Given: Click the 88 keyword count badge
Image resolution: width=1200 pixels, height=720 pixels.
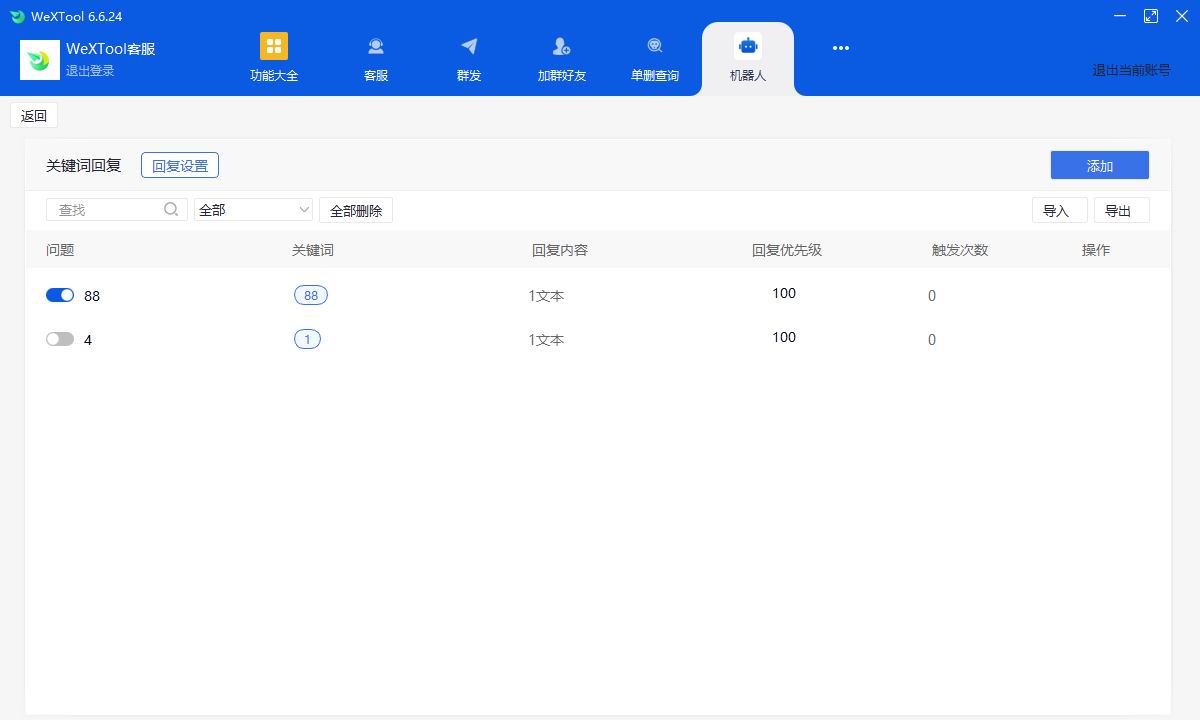Looking at the screenshot, I should [x=311, y=295].
